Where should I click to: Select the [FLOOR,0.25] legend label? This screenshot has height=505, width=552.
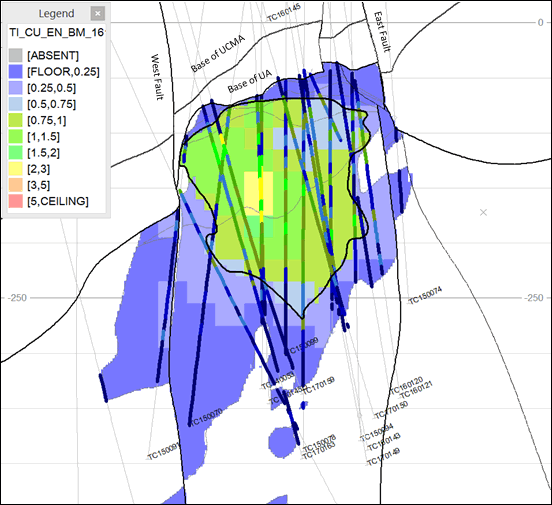click(x=63, y=72)
